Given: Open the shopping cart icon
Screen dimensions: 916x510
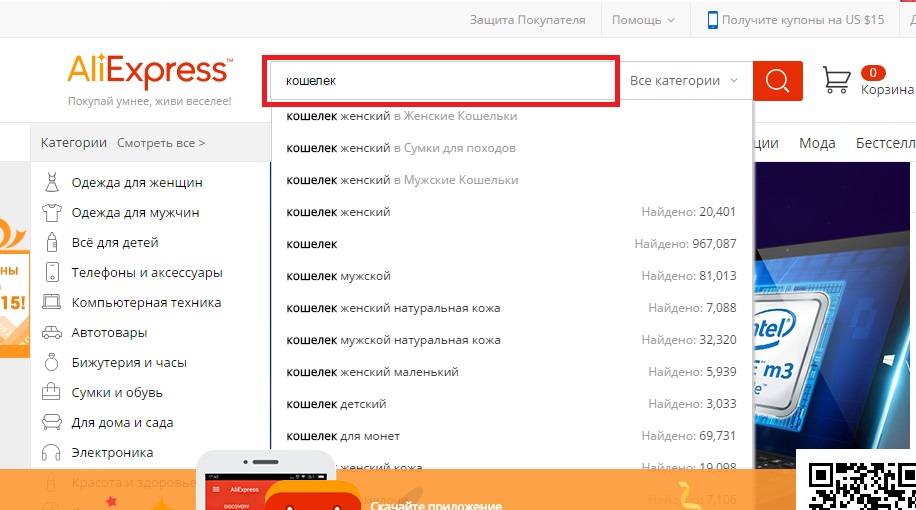Looking at the screenshot, I should click(836, 80).
